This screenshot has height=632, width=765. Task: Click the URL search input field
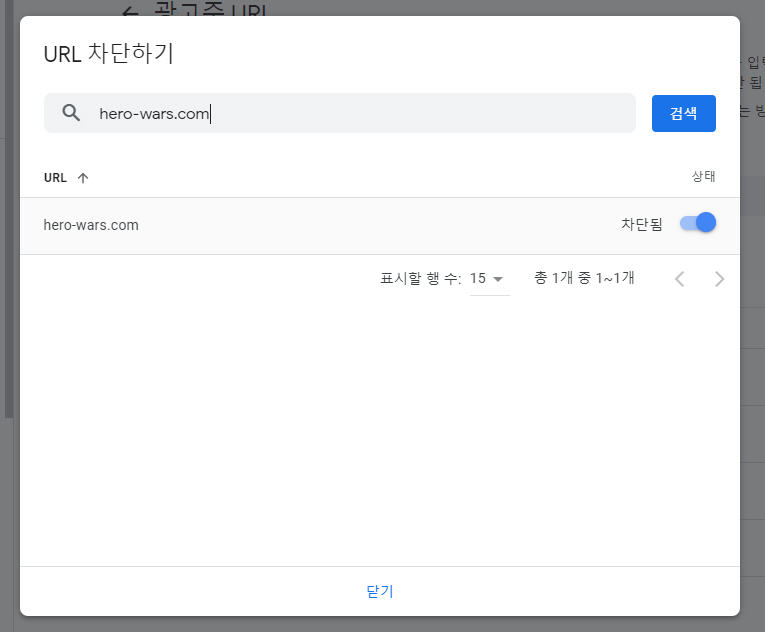pos(340,113)
